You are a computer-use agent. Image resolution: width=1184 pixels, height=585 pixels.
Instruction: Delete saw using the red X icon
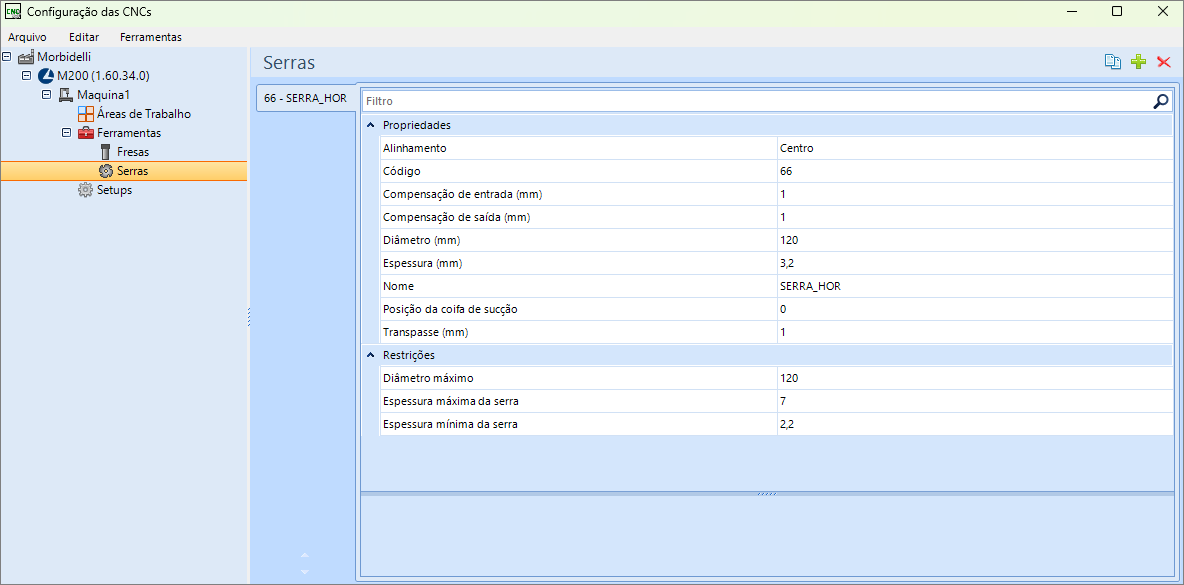[x=1164, y=62]
